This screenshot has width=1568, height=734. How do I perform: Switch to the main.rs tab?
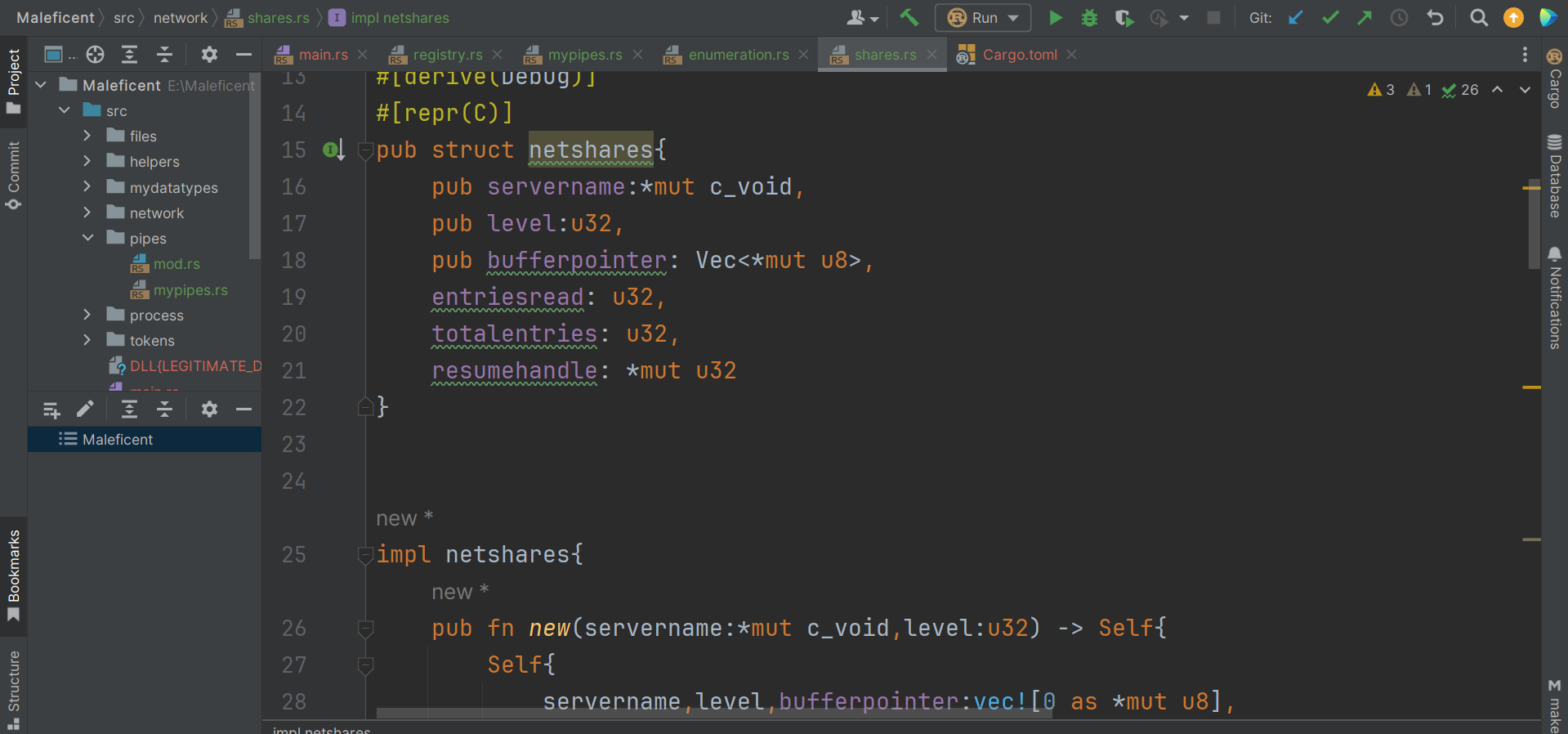coord(323,55)
